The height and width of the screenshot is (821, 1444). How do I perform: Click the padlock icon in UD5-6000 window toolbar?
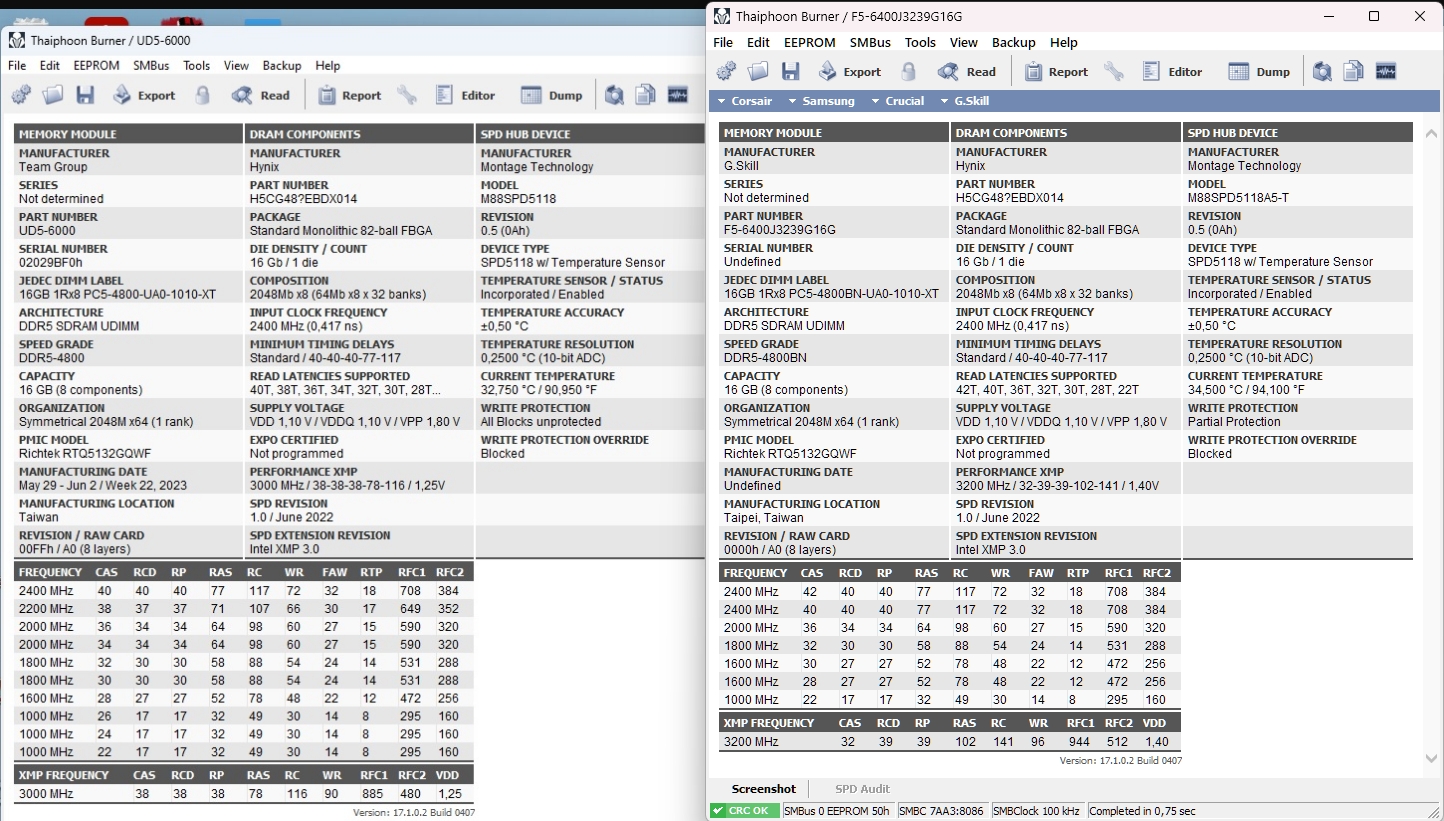tap(203, 95)
